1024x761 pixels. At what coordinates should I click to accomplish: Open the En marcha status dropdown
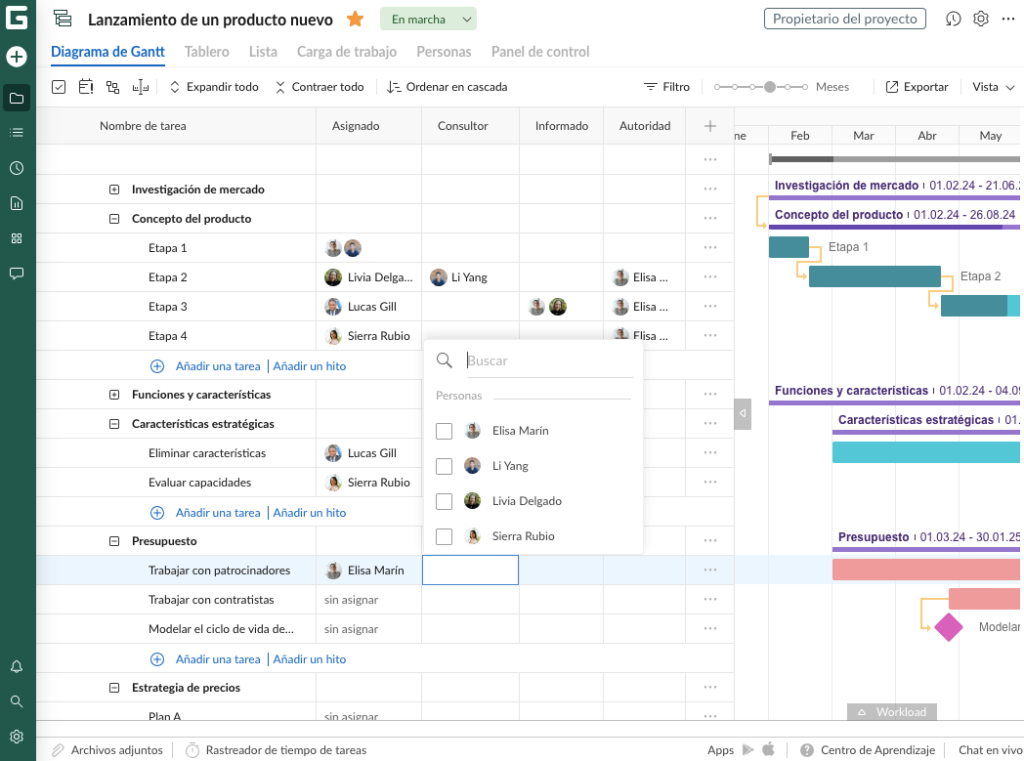428,19
